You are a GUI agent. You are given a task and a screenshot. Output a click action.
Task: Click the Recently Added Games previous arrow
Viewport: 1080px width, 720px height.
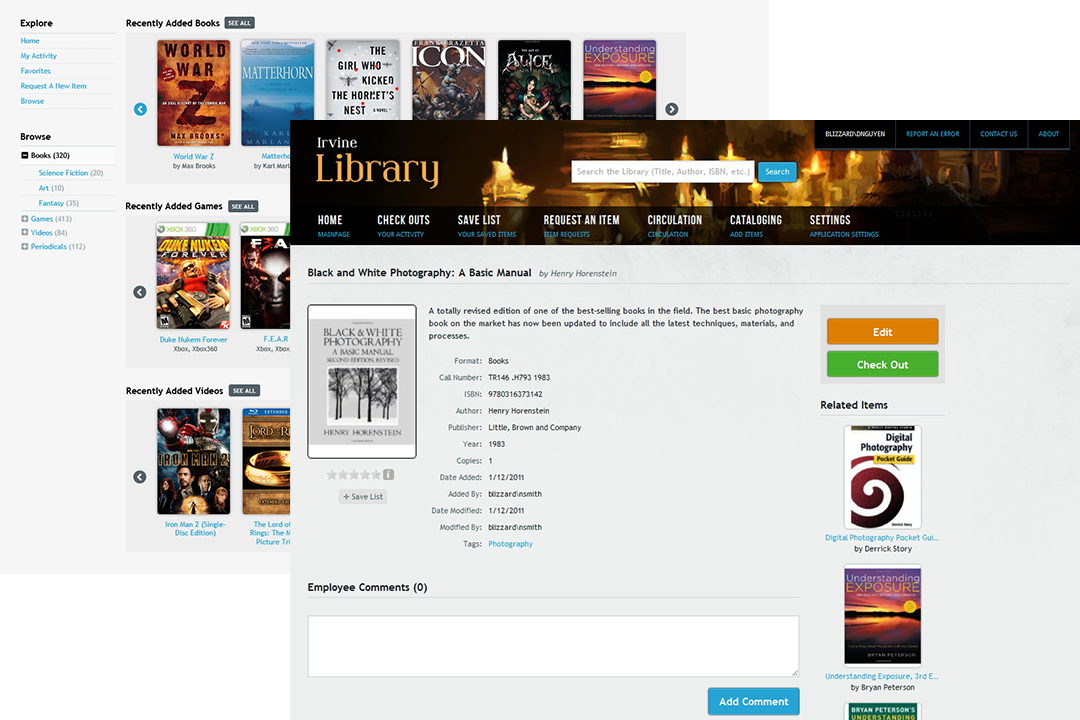140,292
